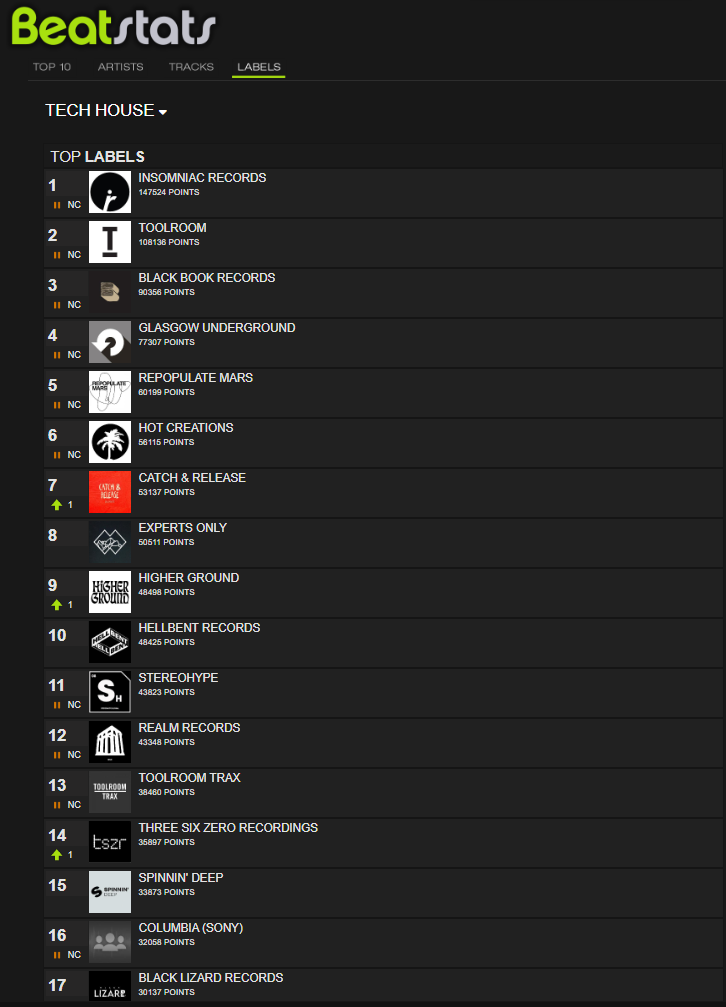The width and height of the screenshot is (726, 1007).
Task: Select the Stereohype SH logo
Action: tap(110, 692)
